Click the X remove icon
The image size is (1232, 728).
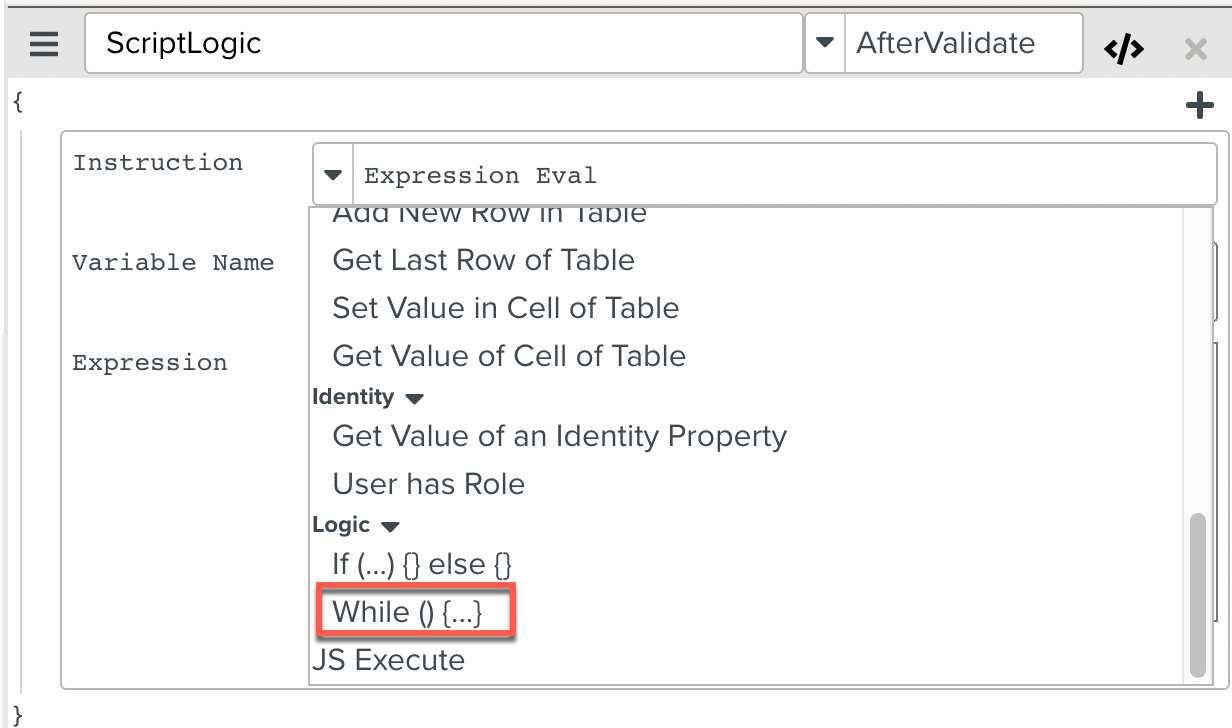(1195, 48)
